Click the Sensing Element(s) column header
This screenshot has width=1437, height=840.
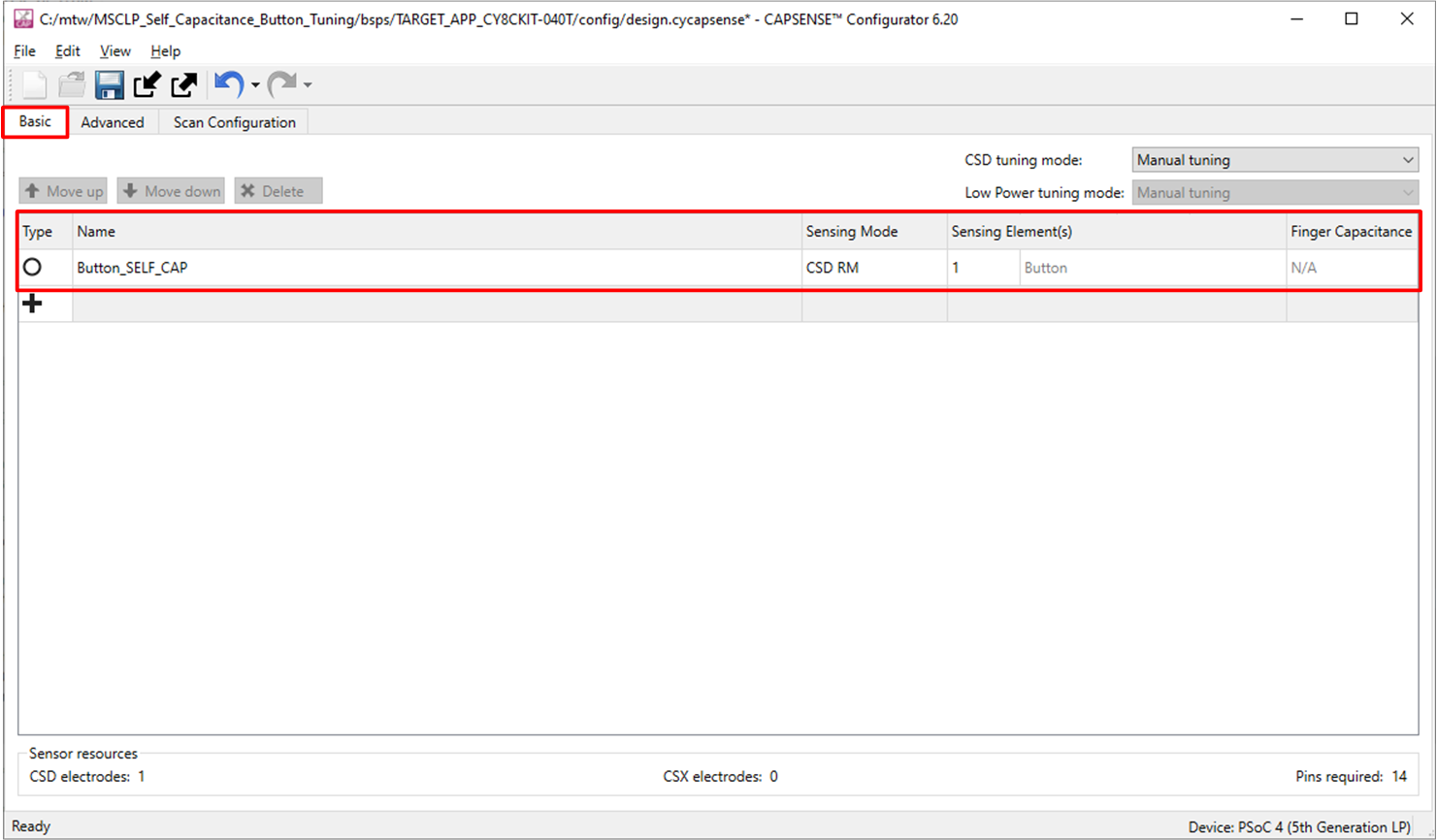tap(1117, 232)
